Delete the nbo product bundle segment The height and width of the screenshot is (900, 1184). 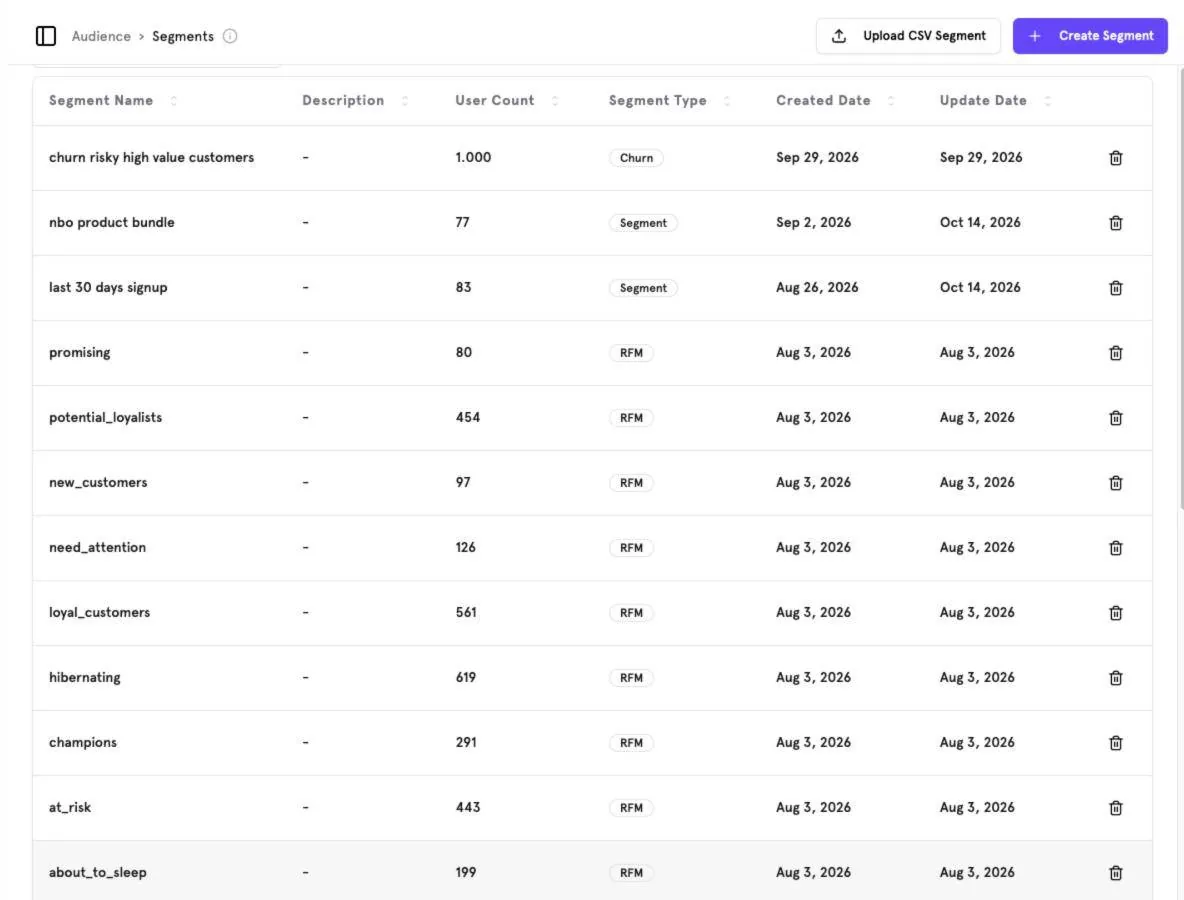tap(1115, 223)
